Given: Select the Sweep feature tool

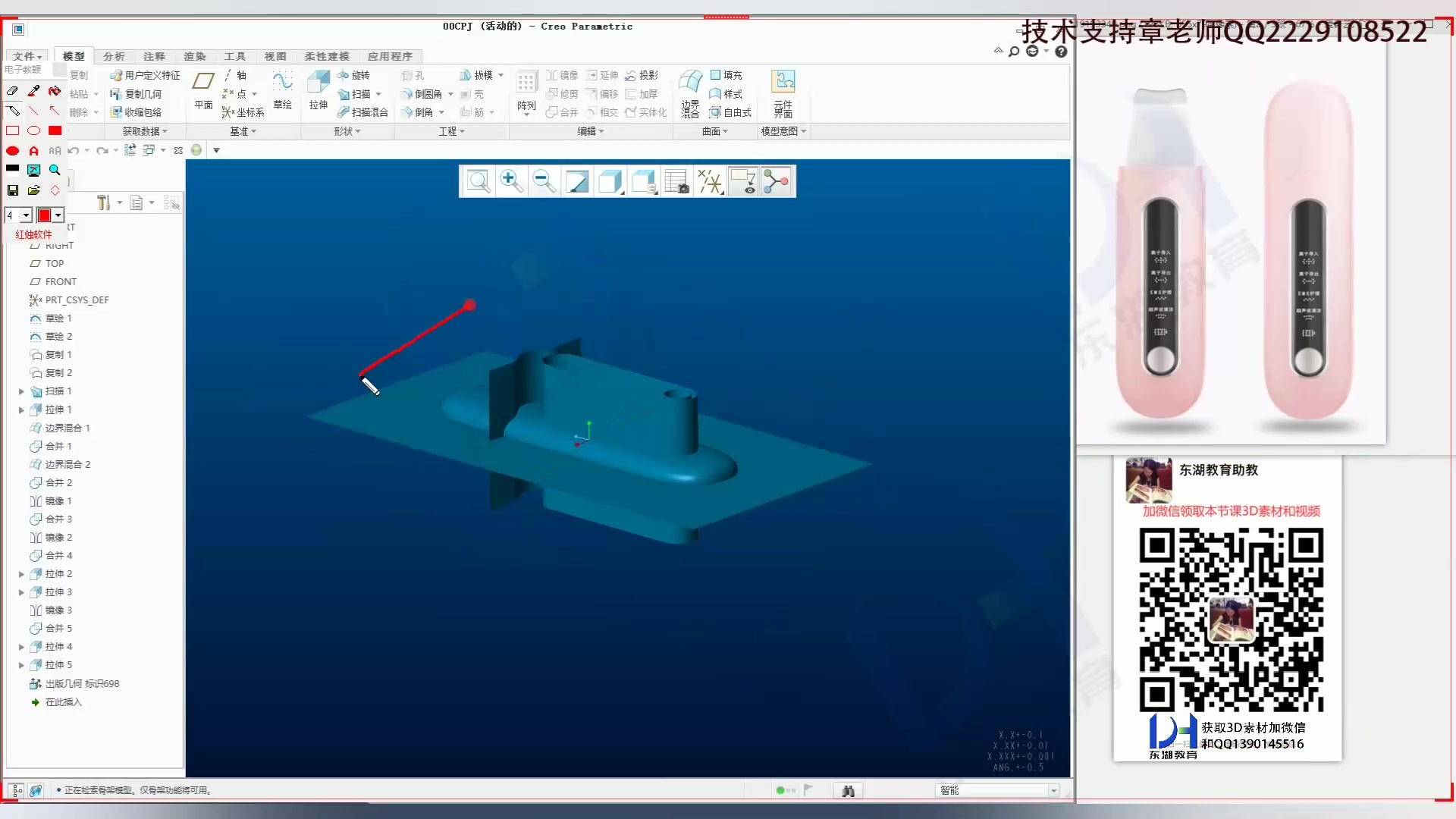Looking at the screenshot, I should [x=362, y=93].
